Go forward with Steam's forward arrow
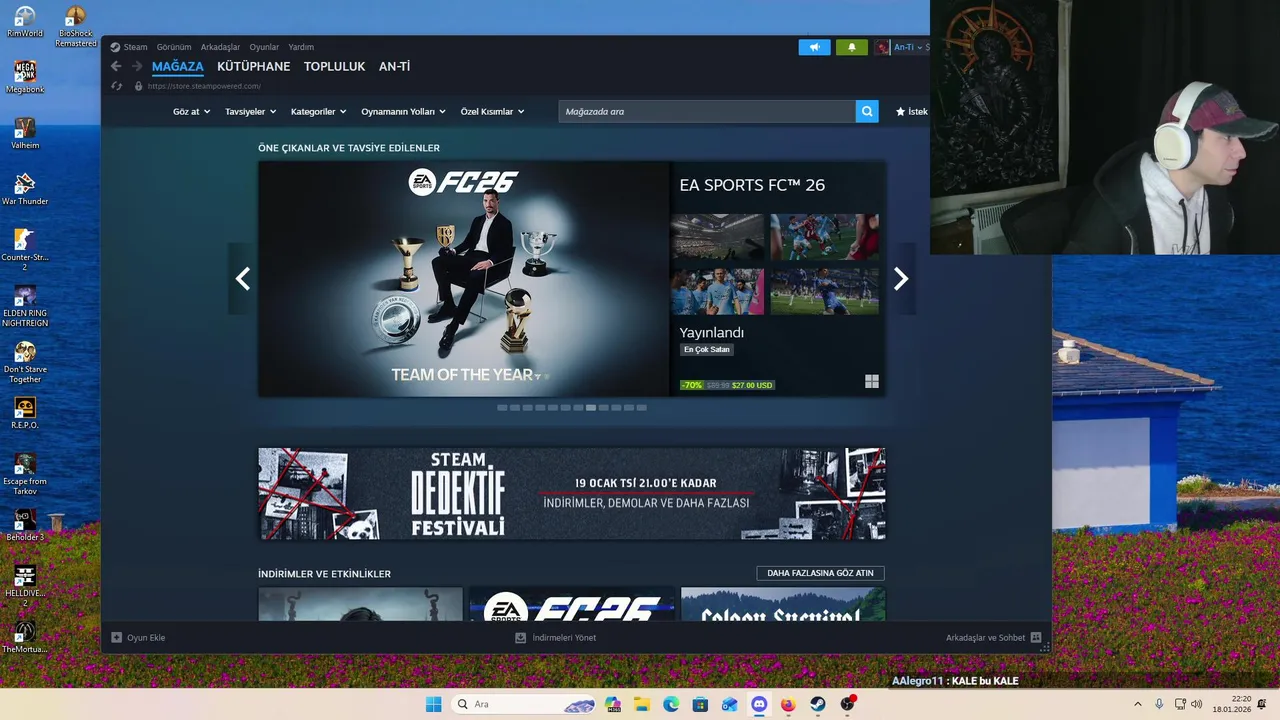 (x=137, y=67)
